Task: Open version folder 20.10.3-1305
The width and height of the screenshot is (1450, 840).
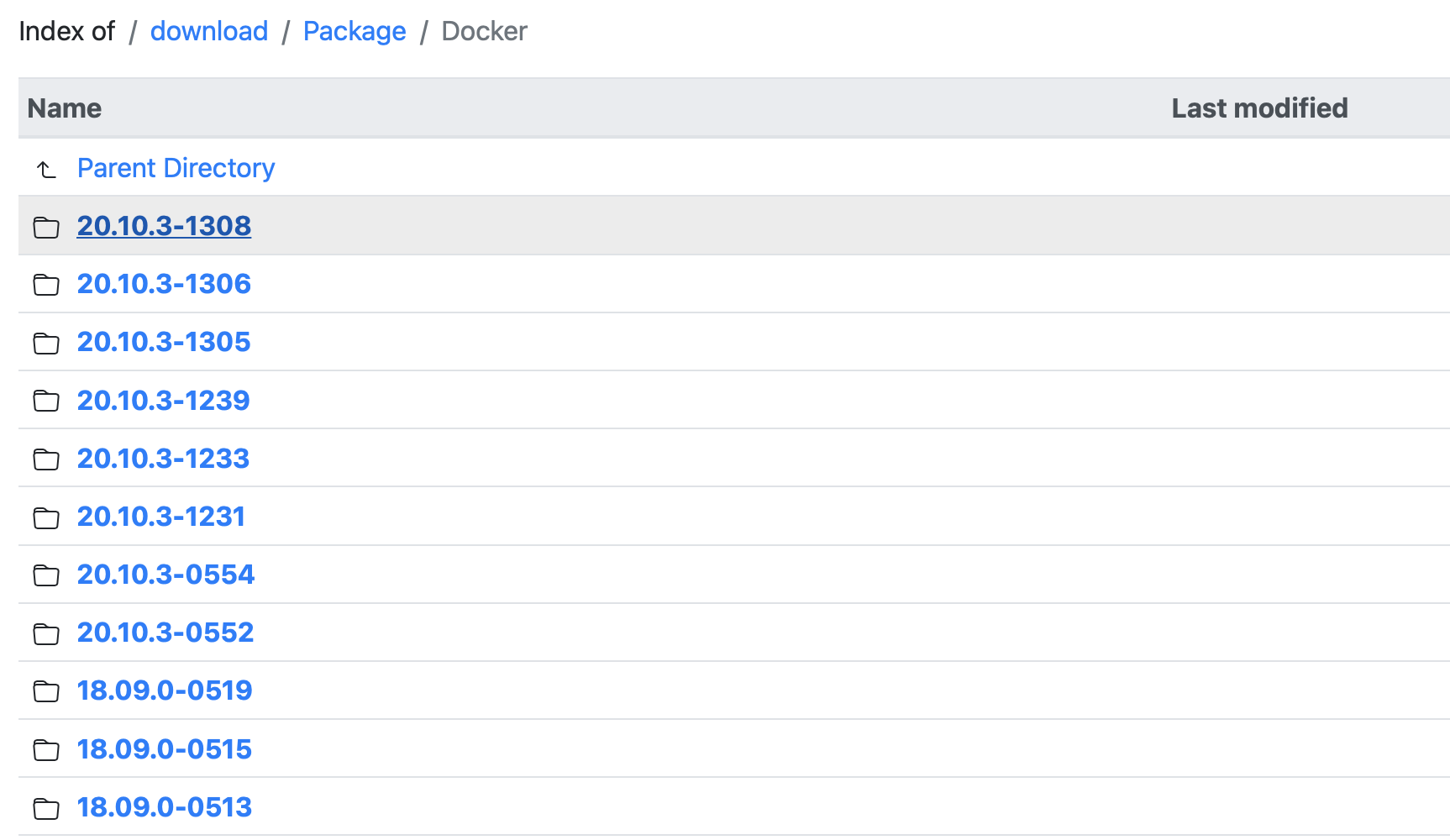Action: click(164, 342)
